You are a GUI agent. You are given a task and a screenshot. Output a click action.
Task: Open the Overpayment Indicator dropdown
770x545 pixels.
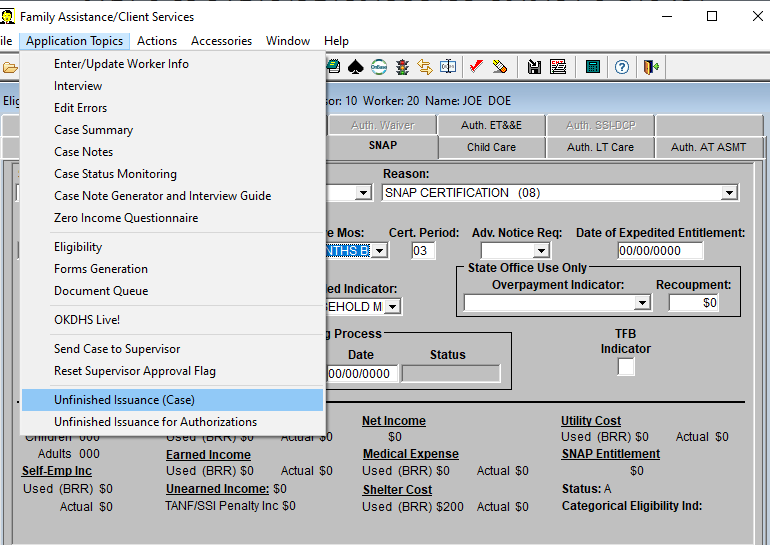[x=642, y=302]
